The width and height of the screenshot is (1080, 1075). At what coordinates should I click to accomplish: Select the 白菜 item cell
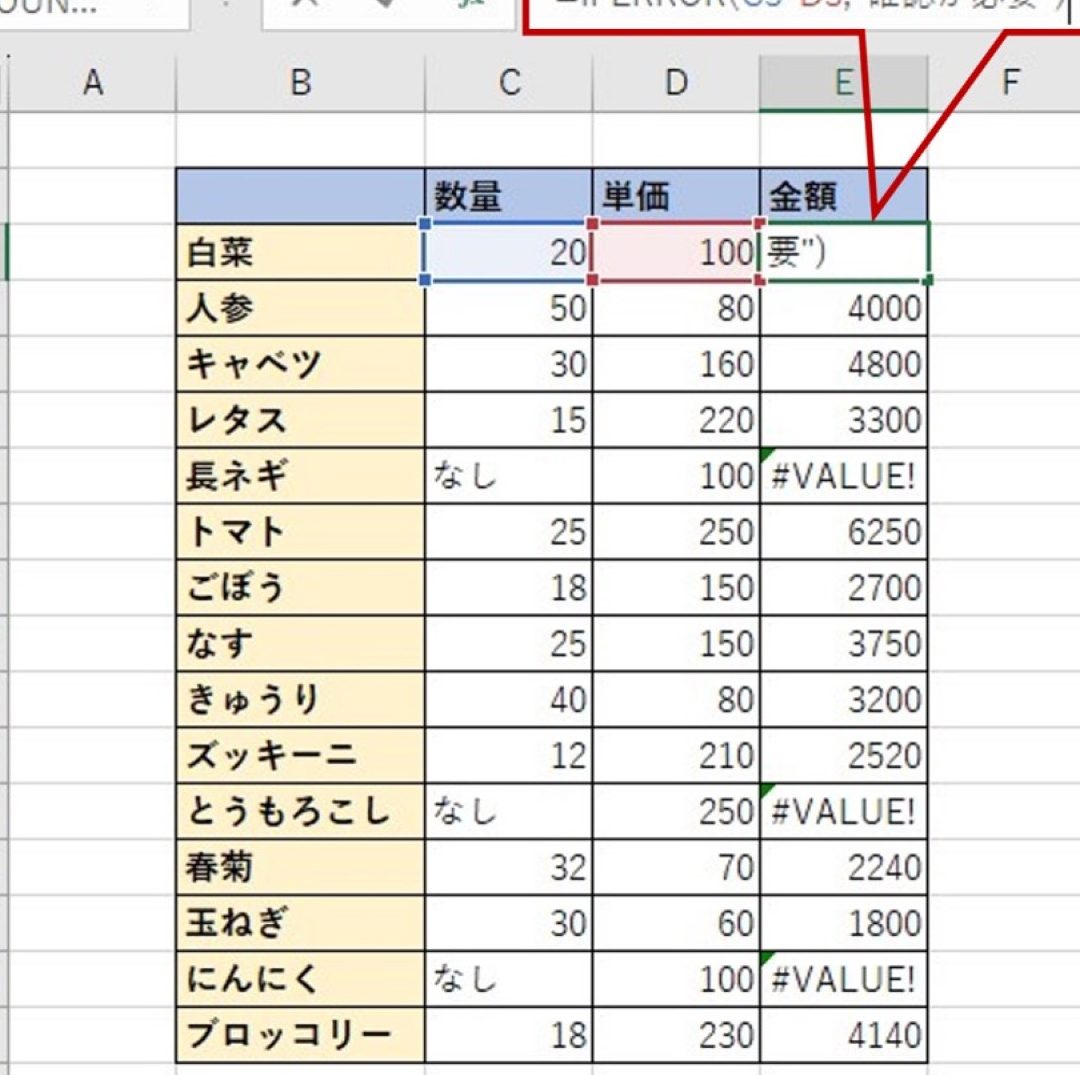coord(300,252)
